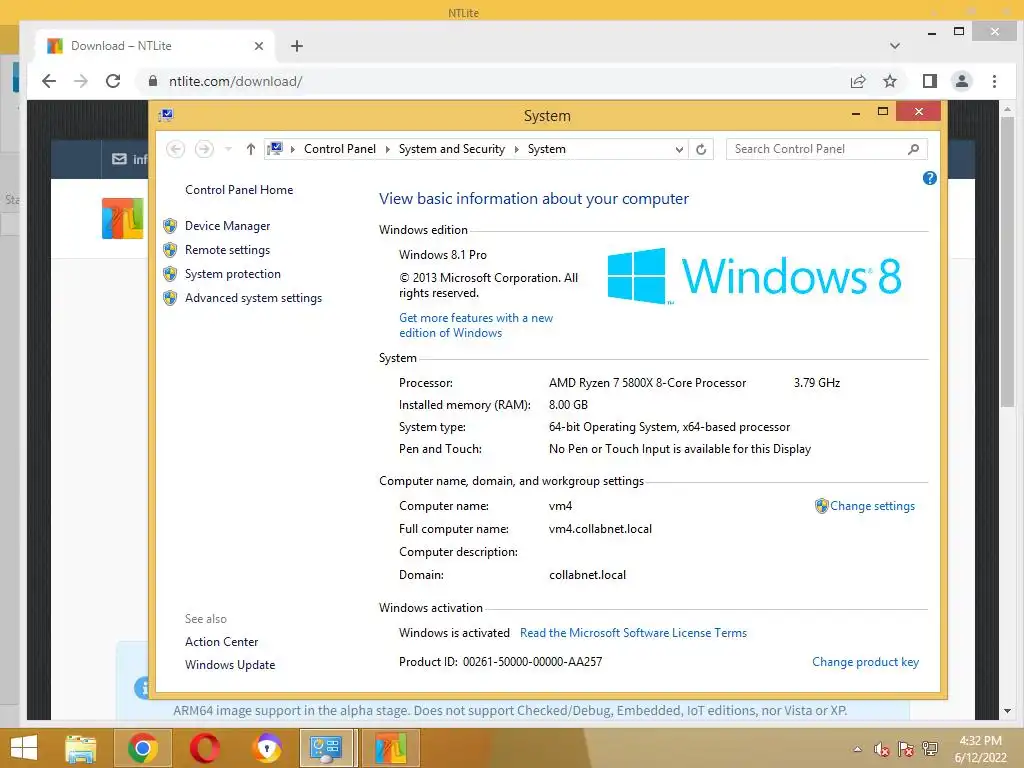The width and height of the screenshot is (1024, 768).
Task: Open recent locations dropdown arrow
Action: click(x=228, y=149)
